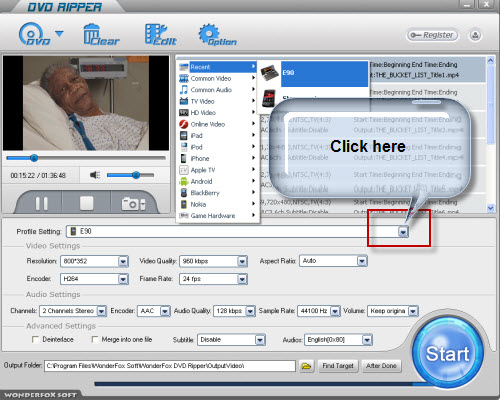Click the first title row Title1.mp4
The height and width of the screenshot is (400, 500).
[427, 70]
